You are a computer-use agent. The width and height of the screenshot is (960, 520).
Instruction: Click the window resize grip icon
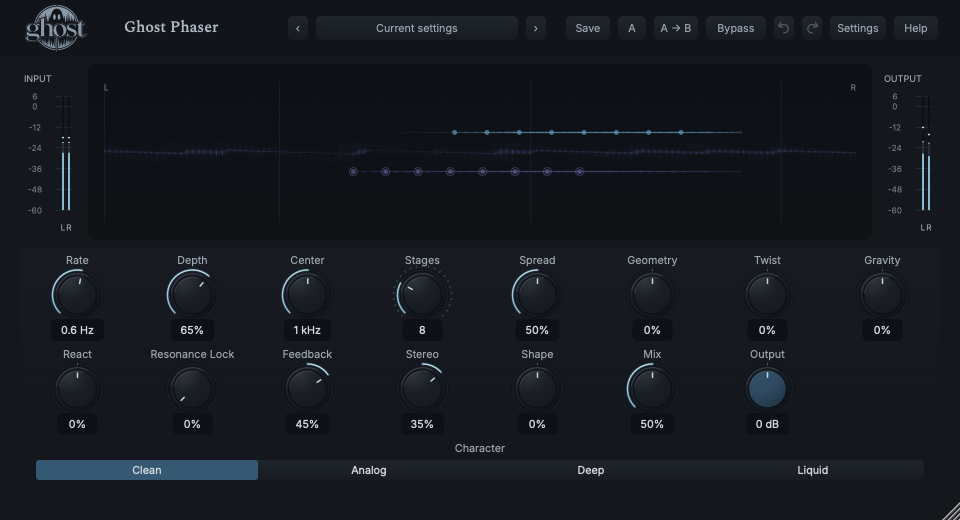coord(951,511)
